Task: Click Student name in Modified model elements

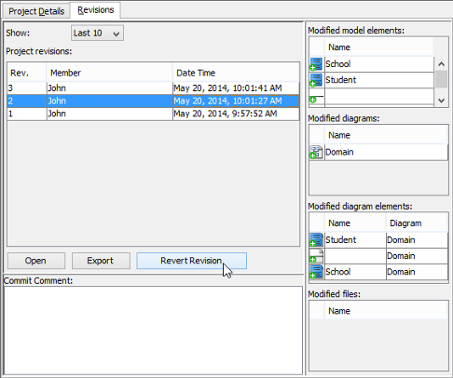Action: (341, 80)
